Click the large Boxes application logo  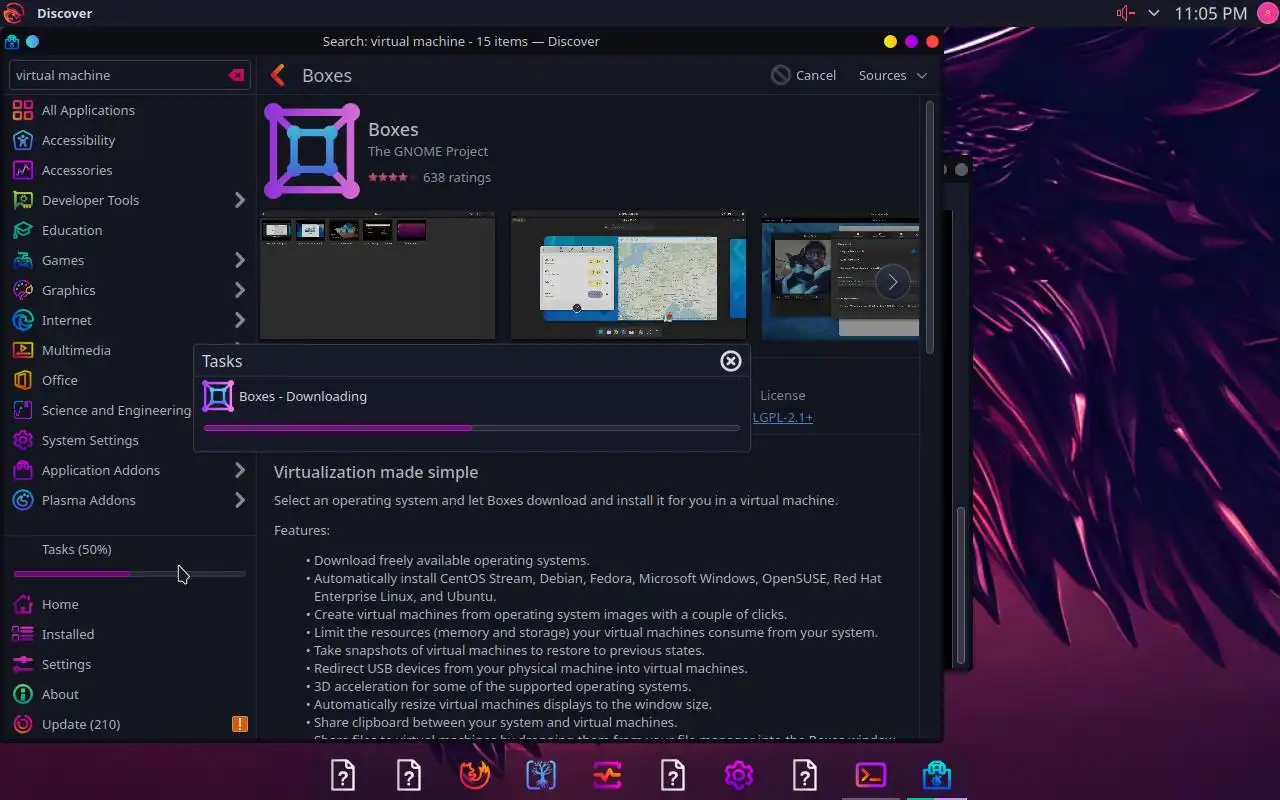pyautogui.click(x=312, y=151)
